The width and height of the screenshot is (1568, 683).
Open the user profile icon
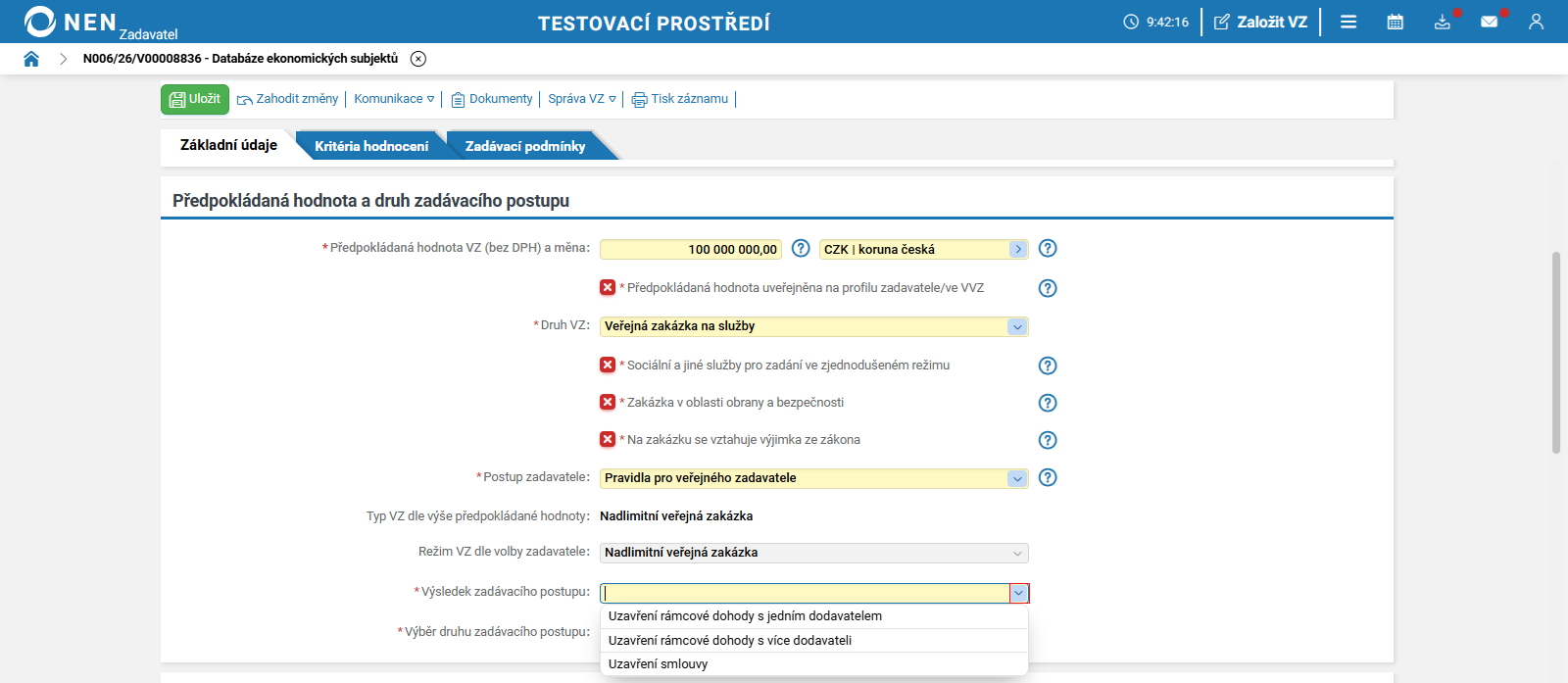(x=1536, y=22)
